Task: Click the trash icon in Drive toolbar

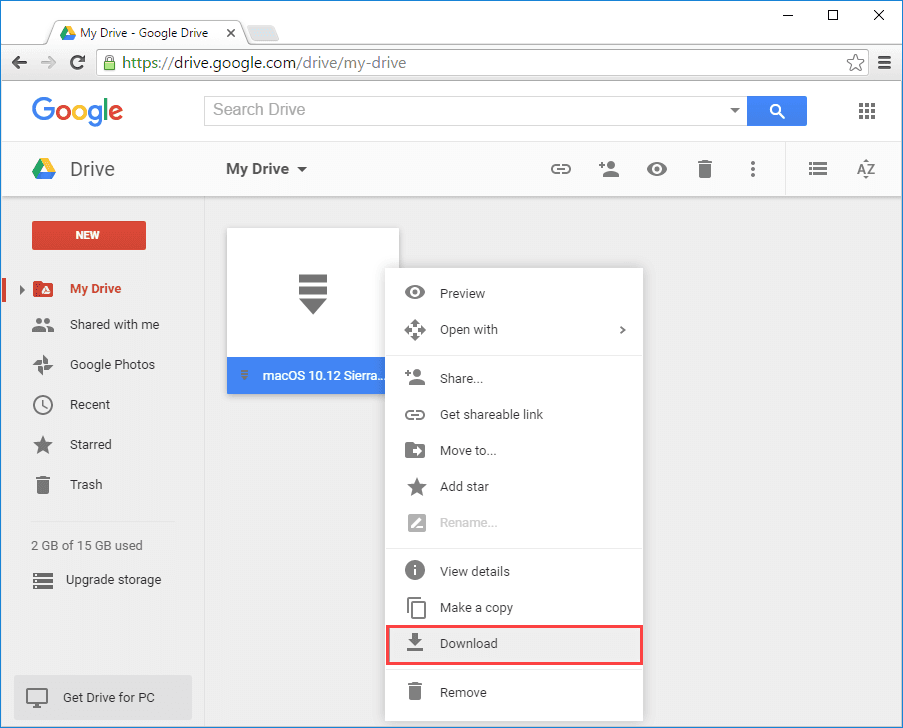Action: (705, 169)
